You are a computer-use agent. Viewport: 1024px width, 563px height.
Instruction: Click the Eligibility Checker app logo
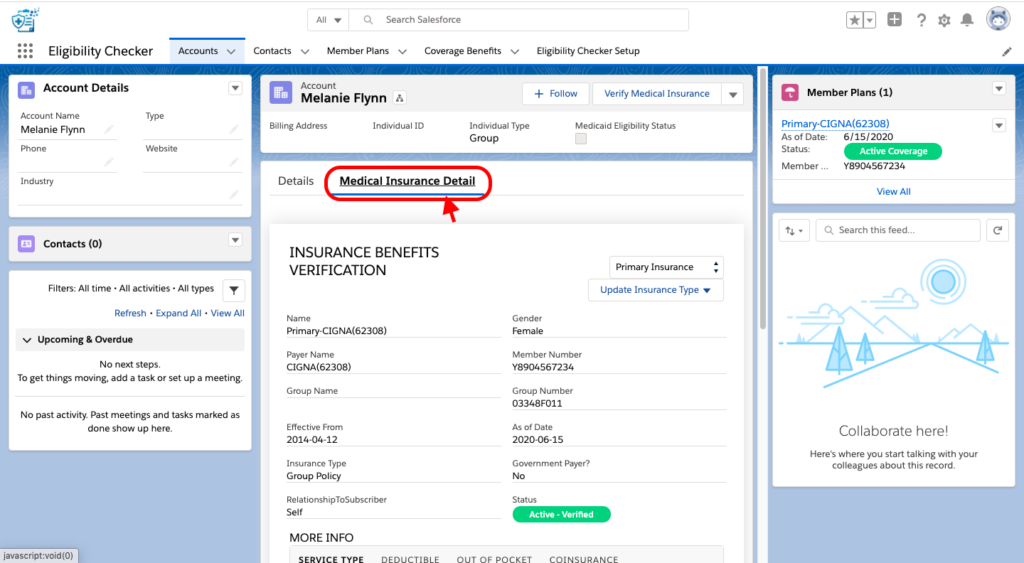25,20
